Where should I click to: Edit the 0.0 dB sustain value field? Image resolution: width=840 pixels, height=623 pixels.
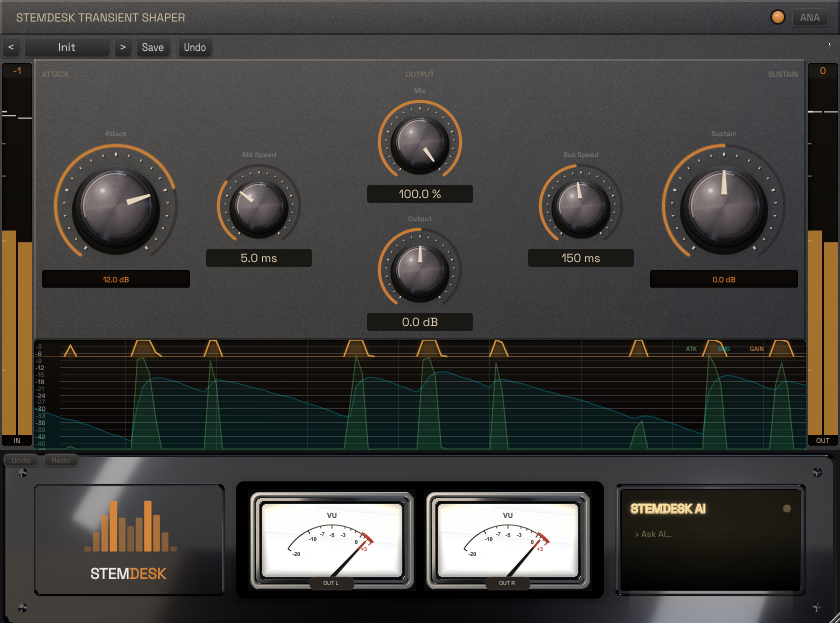pos(724,279)
